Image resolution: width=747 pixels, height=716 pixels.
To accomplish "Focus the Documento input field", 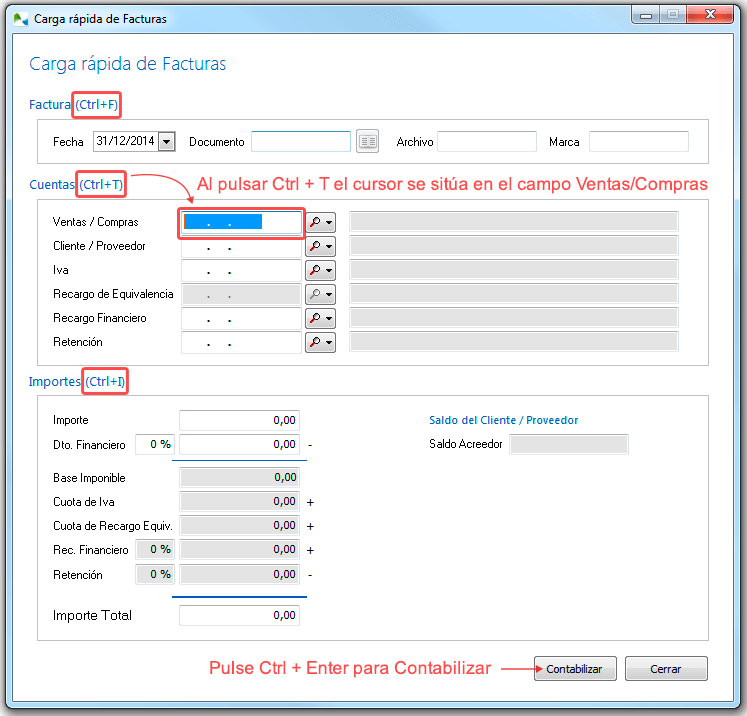I will click(300, 142).
